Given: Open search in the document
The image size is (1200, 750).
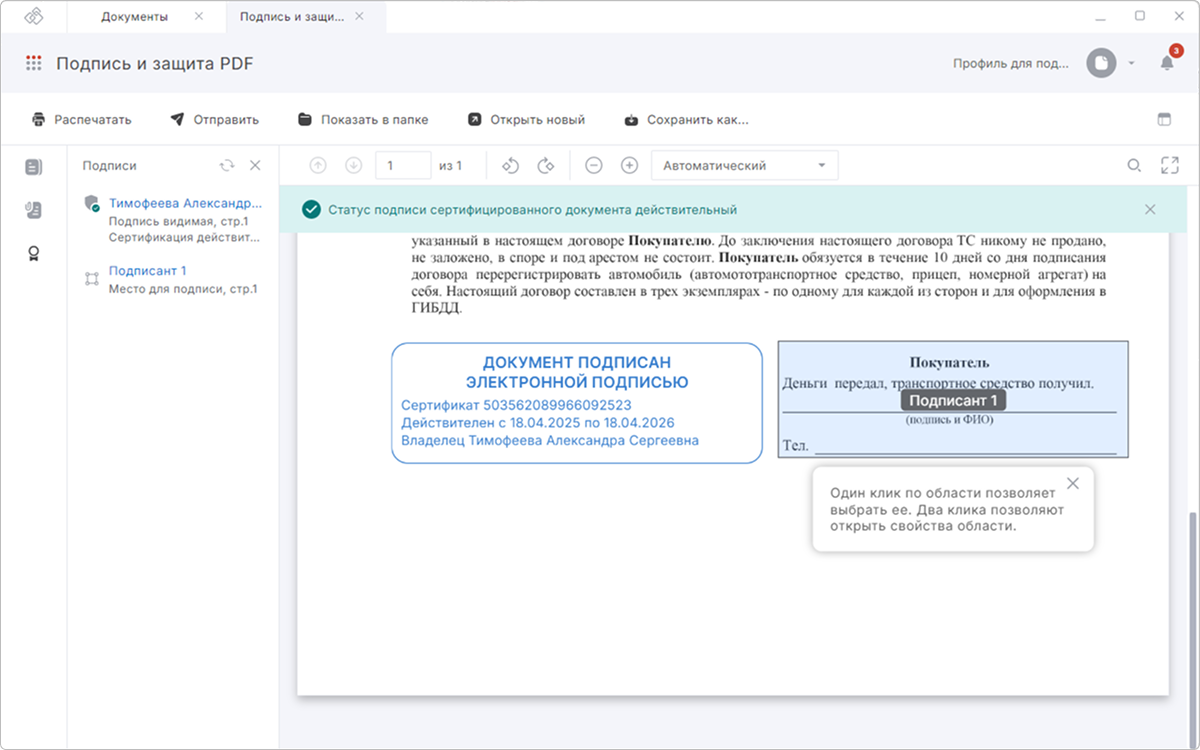Looking at the screenshot, I should (1134, 166).
